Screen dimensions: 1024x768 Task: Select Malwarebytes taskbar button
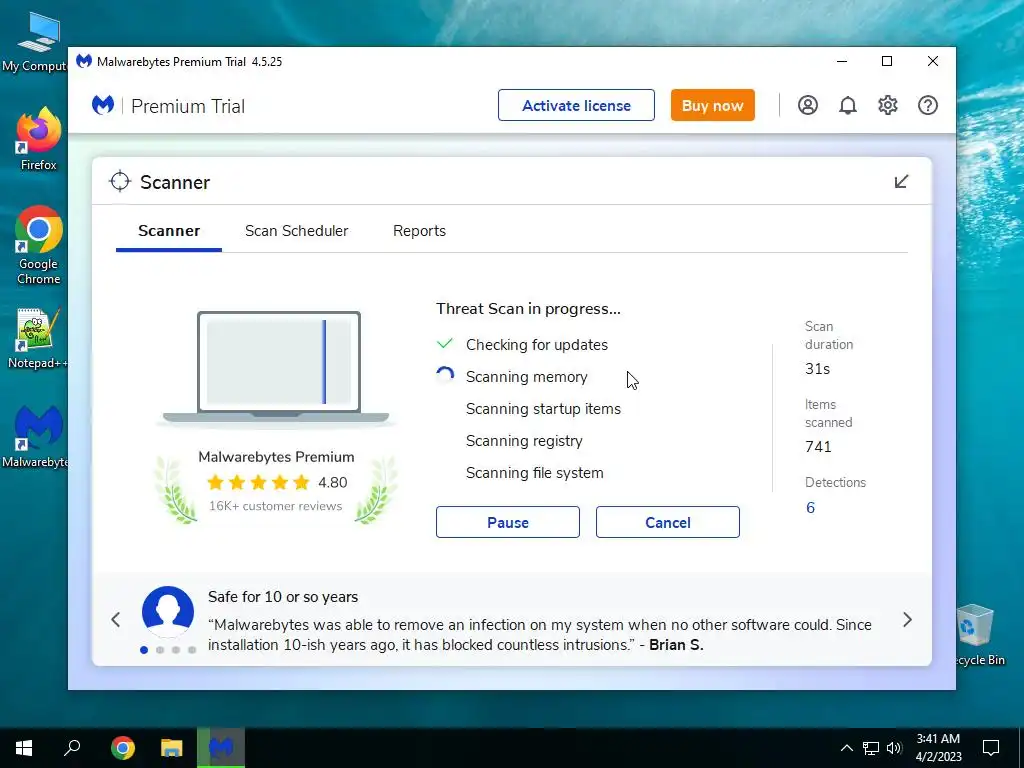(221, 748)
